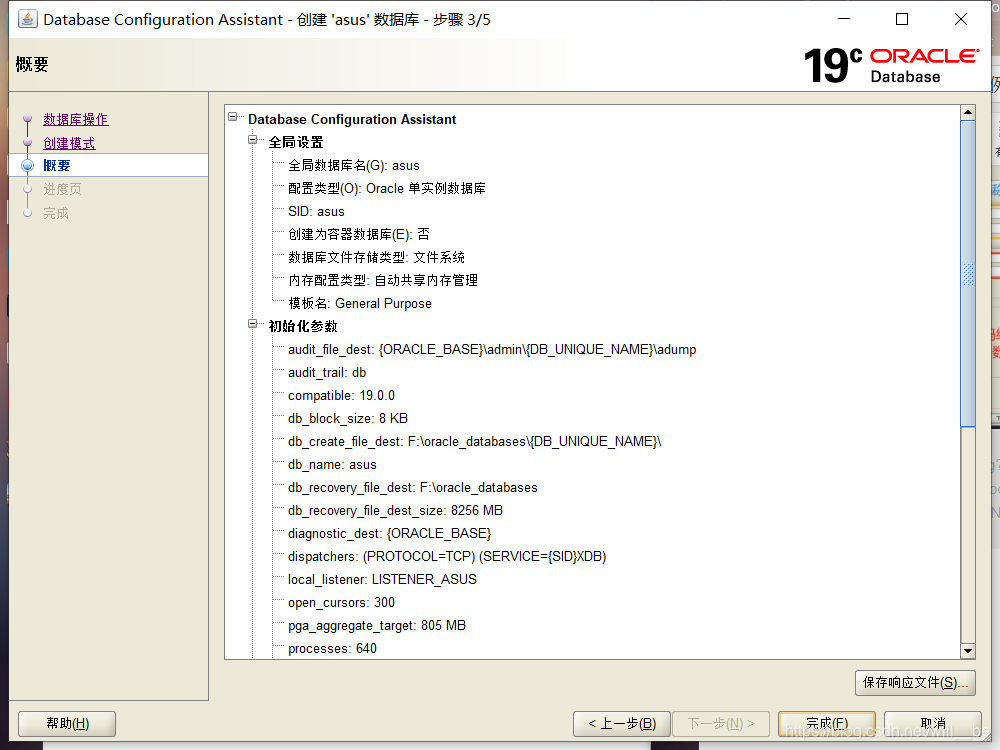Click the scroll down arrow of summary tree

(968, 651)
